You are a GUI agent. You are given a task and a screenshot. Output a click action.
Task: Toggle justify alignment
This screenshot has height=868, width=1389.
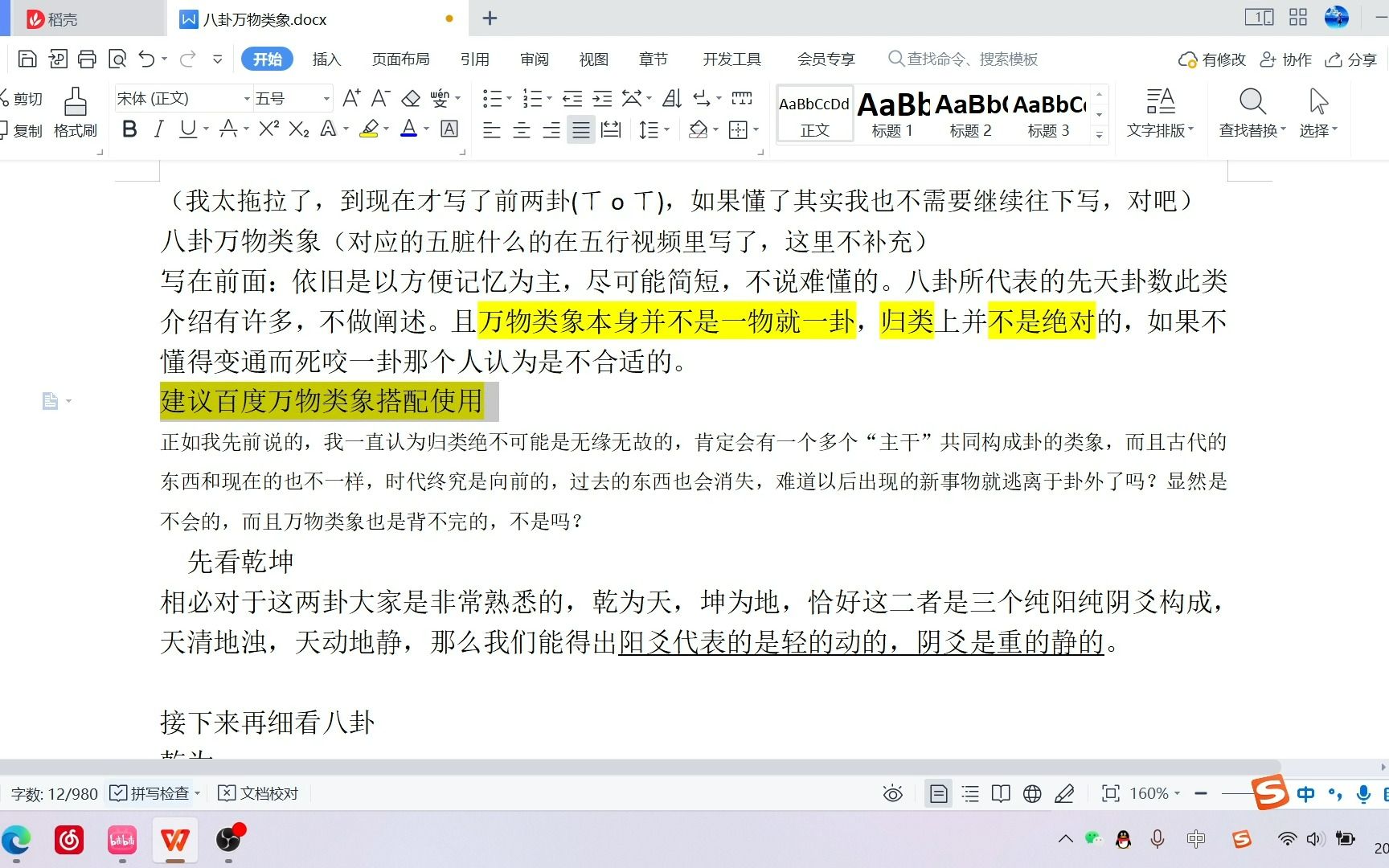click(580, 129)
